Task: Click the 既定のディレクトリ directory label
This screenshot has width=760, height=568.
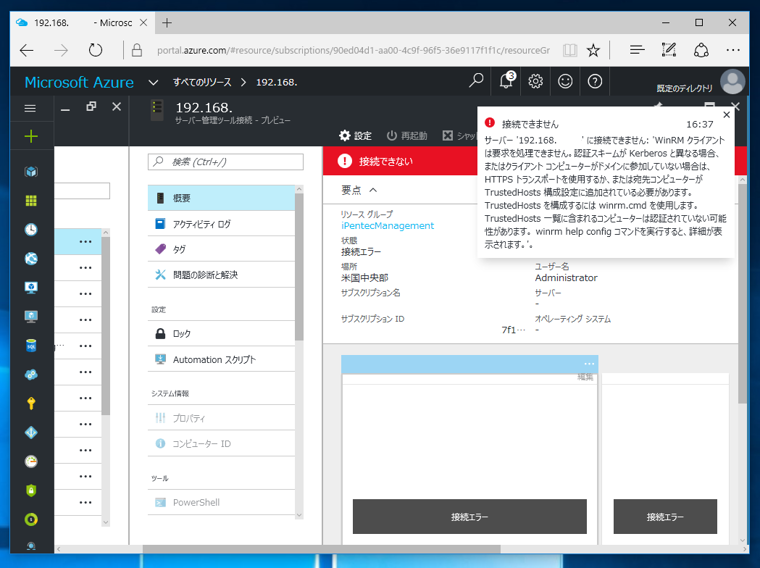Action: (x=684, y=88)
